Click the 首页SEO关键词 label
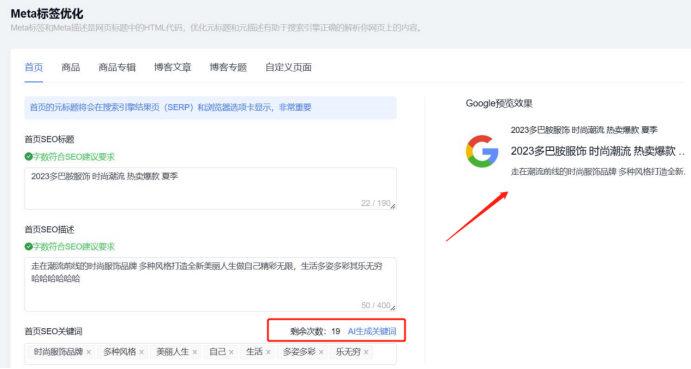The width and height of the screenshot is (691, 369). point(53,331)
